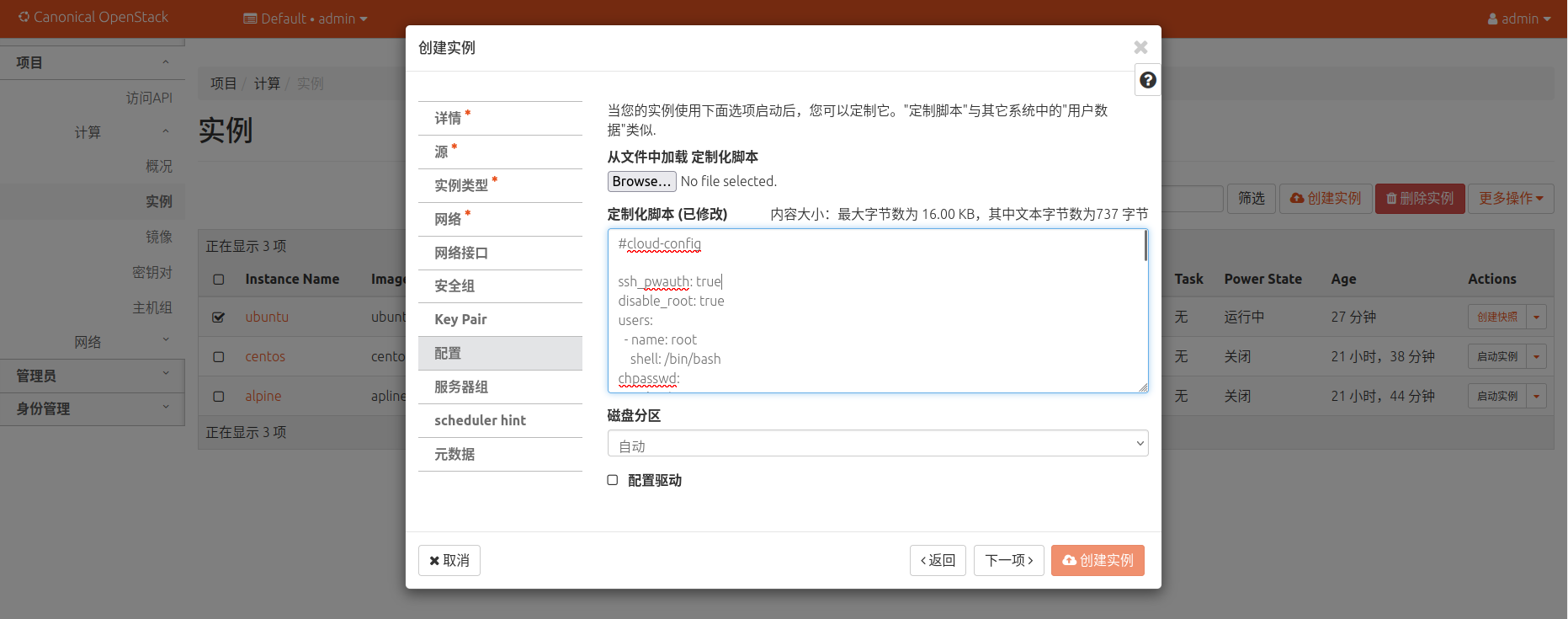Viewport: 1568px width, 619px height.
Task: Open the Default admin project dropdown
Action: 306,19
